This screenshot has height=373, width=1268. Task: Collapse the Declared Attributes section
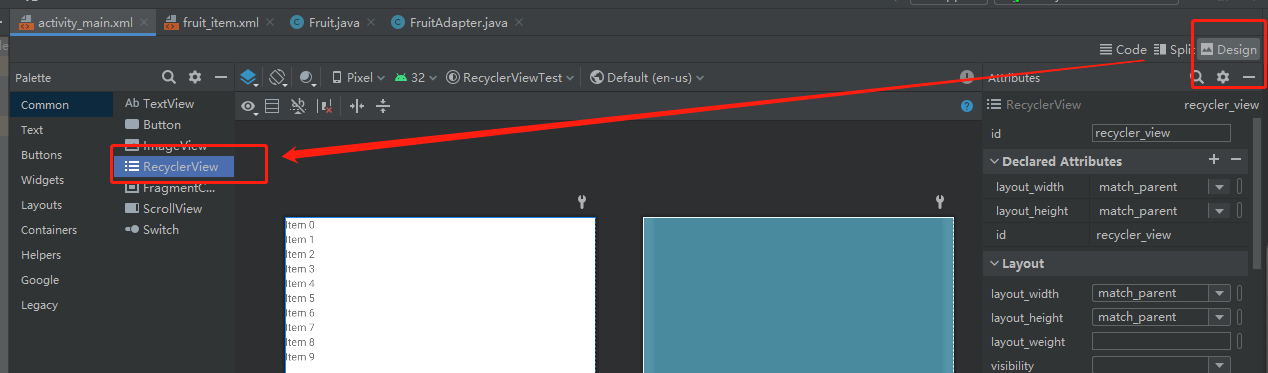pyautogui.click(x=994, y=161)
